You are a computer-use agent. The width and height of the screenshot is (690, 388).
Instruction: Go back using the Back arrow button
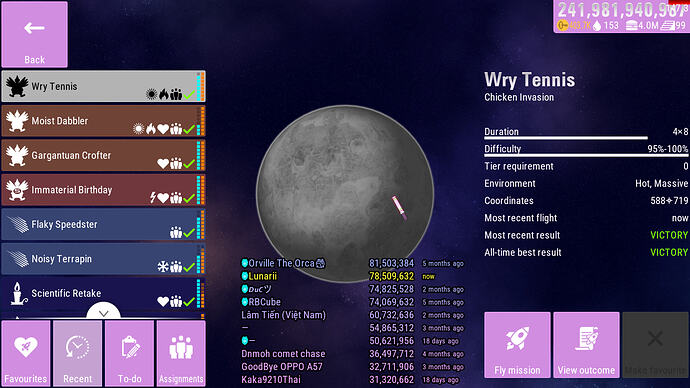pyautogui.click(x=34, y=34)
